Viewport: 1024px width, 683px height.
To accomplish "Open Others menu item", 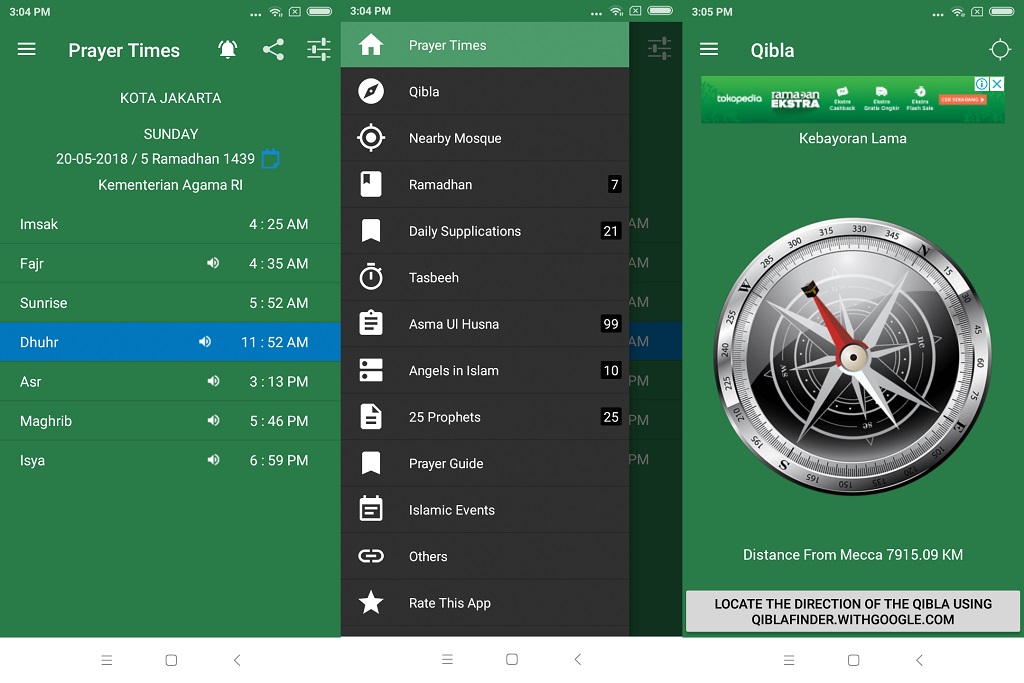I will (485, 556).
